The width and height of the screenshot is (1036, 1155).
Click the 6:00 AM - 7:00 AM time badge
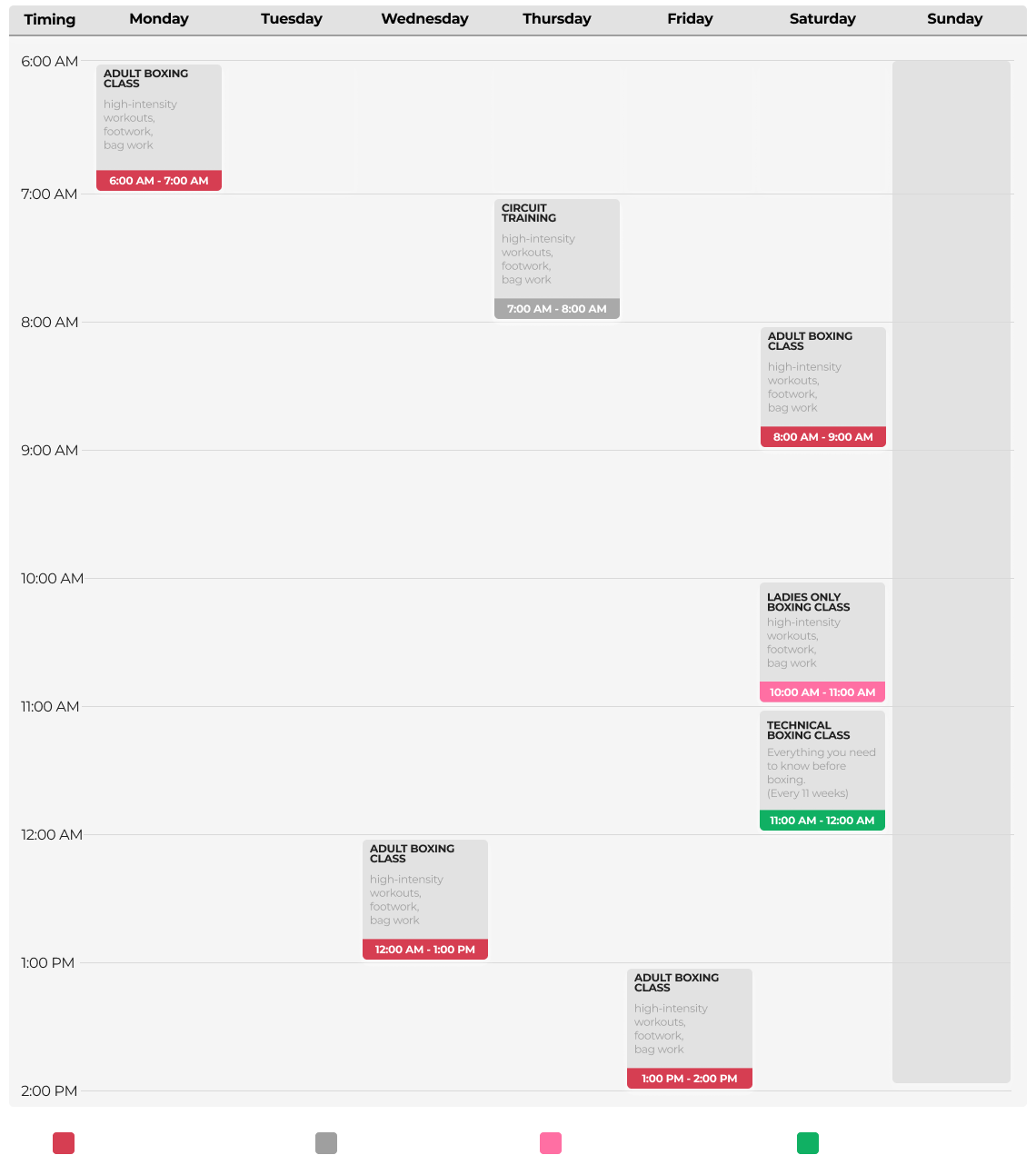[x=159, y=181]
